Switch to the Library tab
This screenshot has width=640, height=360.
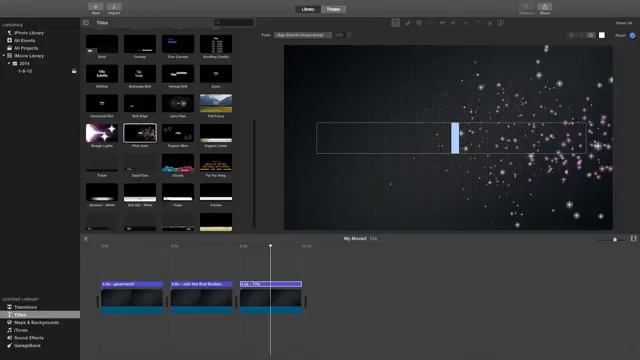point(308,9)
